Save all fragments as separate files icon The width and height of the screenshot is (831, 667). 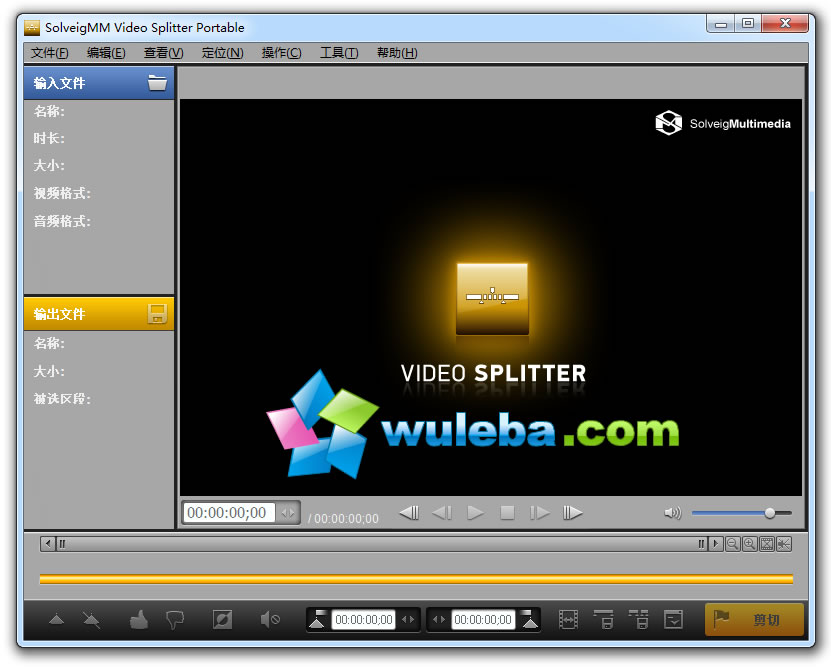click(x=639, y=619)
